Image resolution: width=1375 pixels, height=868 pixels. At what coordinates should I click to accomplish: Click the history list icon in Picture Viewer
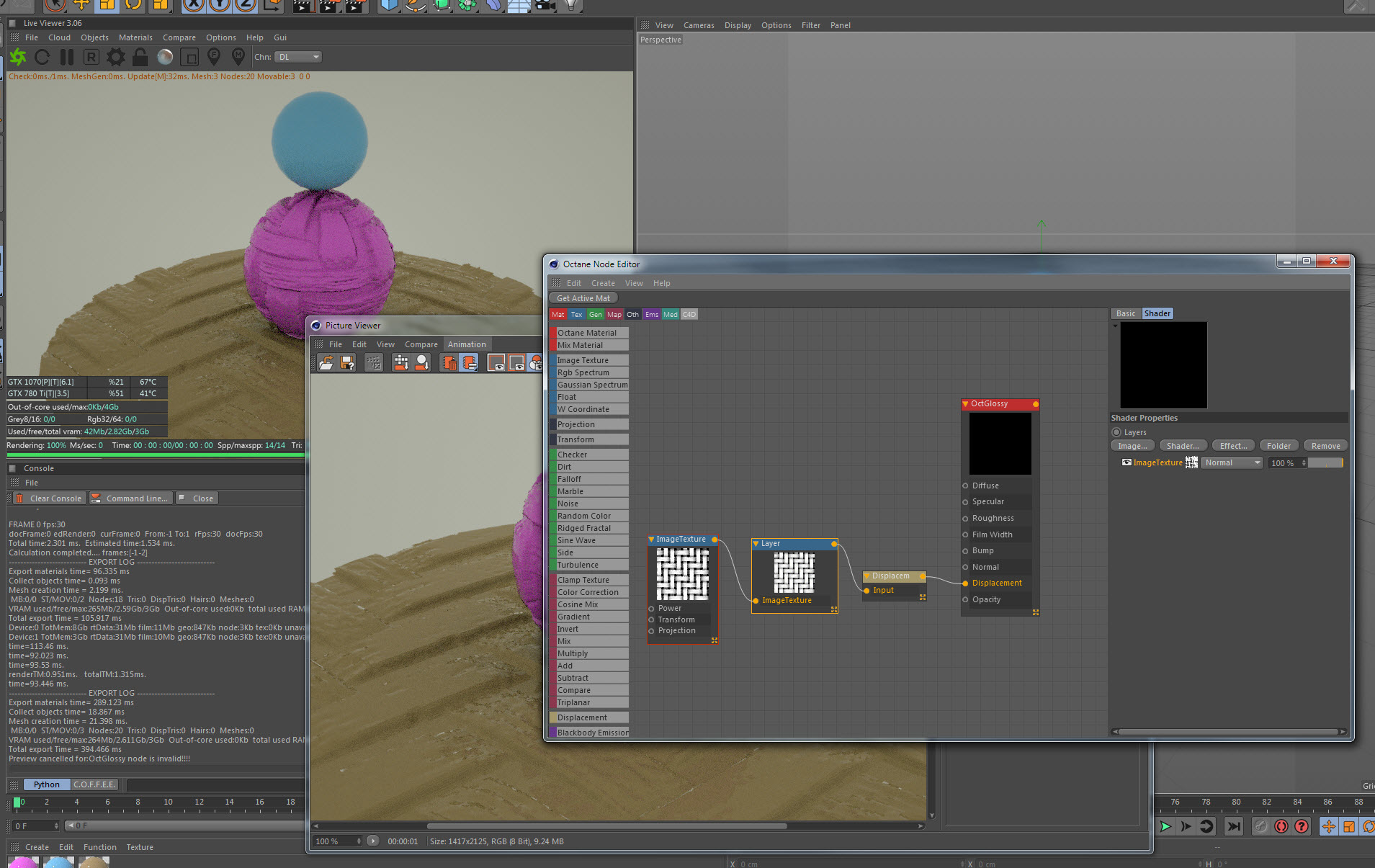pos(469,363)
